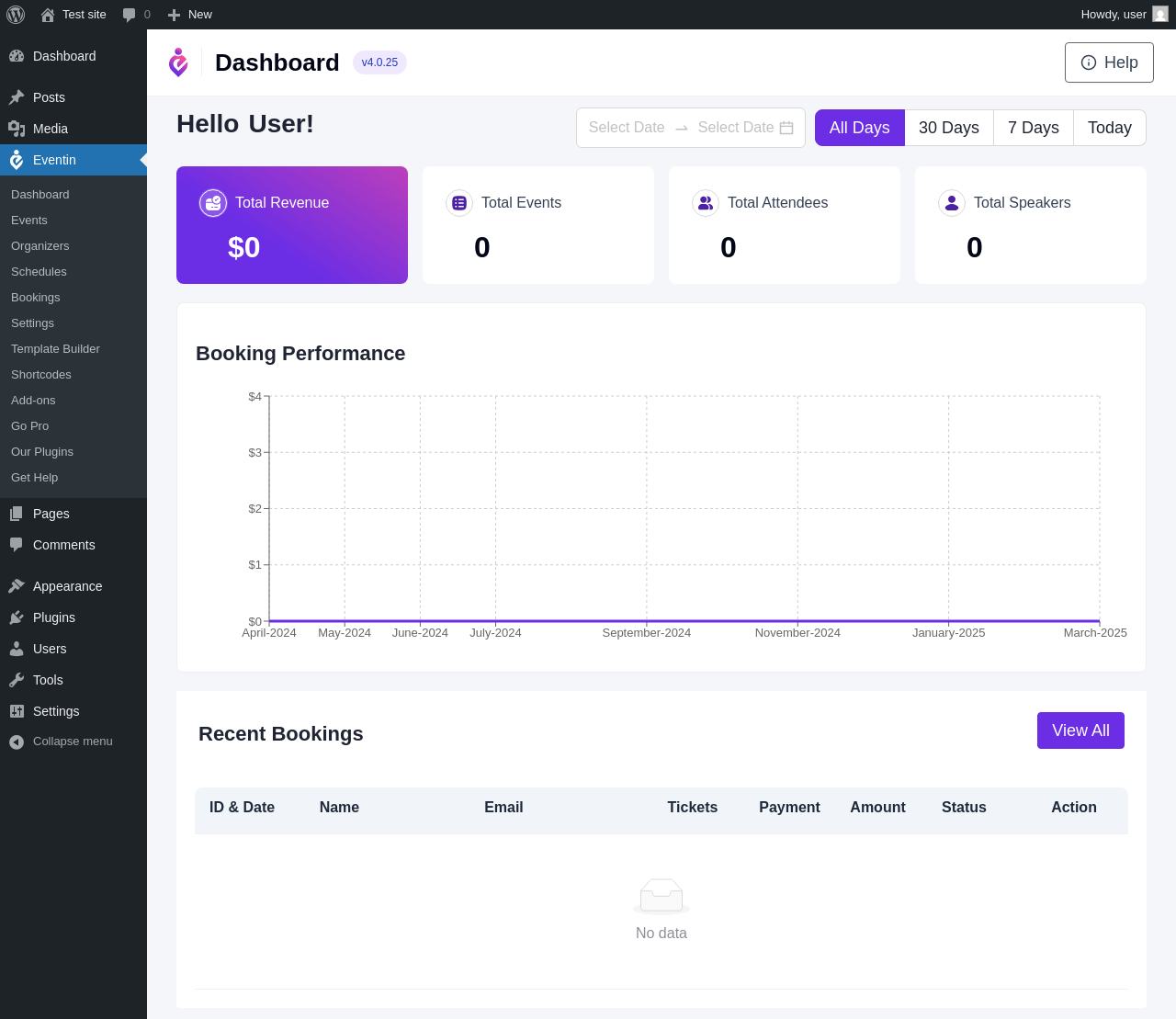Open the Help button
The height and width of the screenshot is (1019, 1176).
(1109, 62)
